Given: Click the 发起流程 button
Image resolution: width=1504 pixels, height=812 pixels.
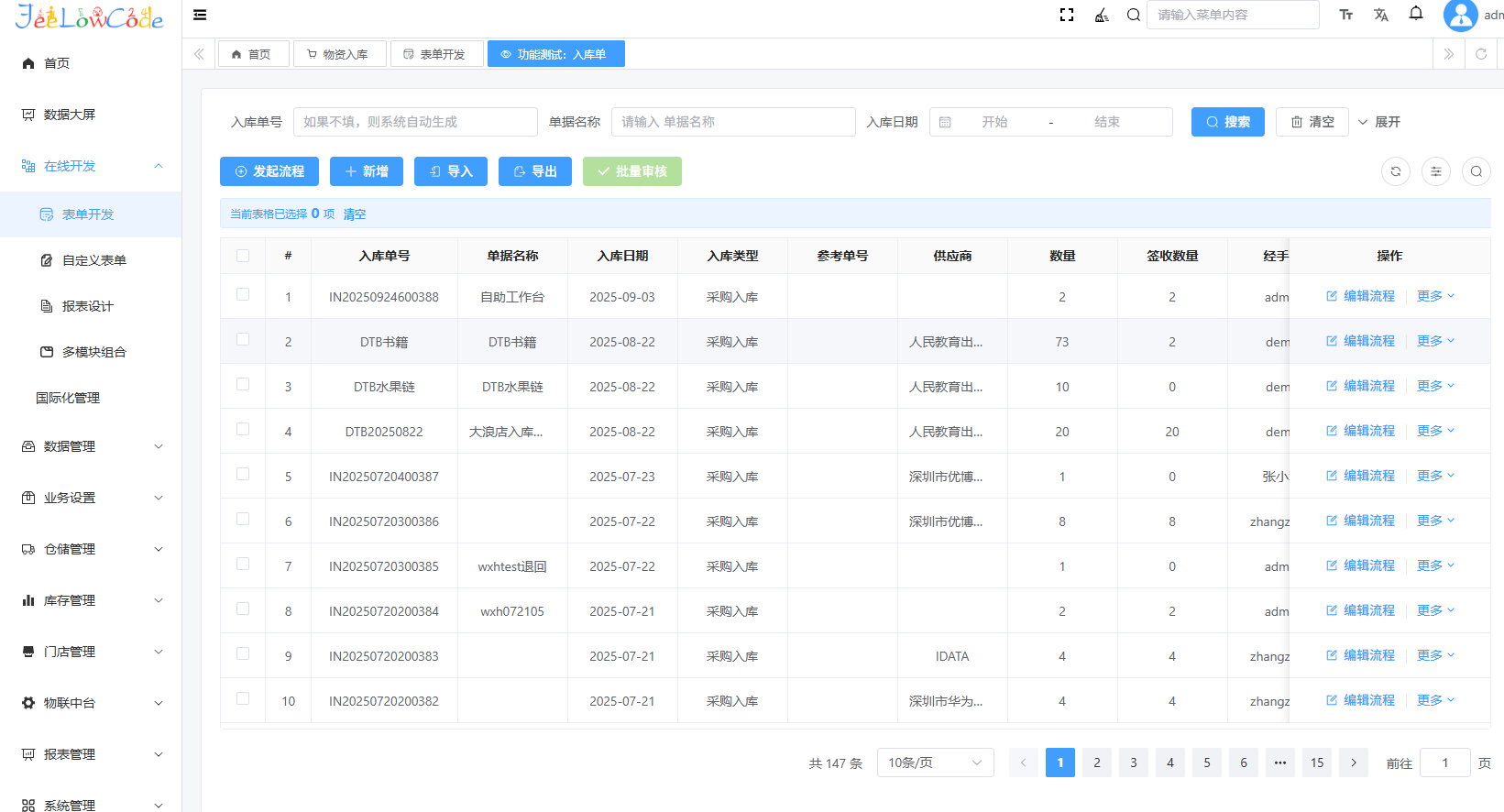Looking at the screenshot, I should (269, 171).
